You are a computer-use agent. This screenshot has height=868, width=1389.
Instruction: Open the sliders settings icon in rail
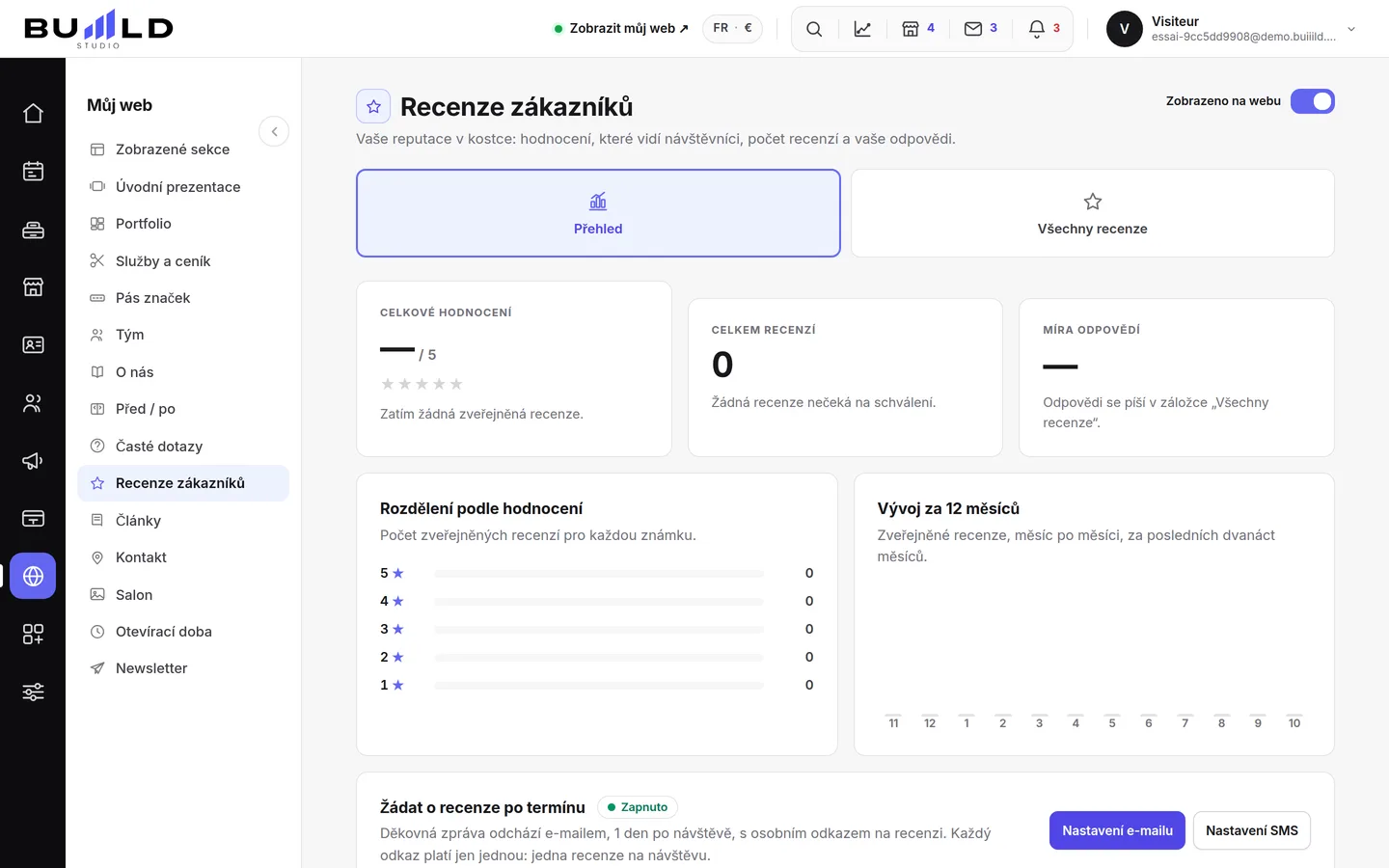(x=33, y=692)
